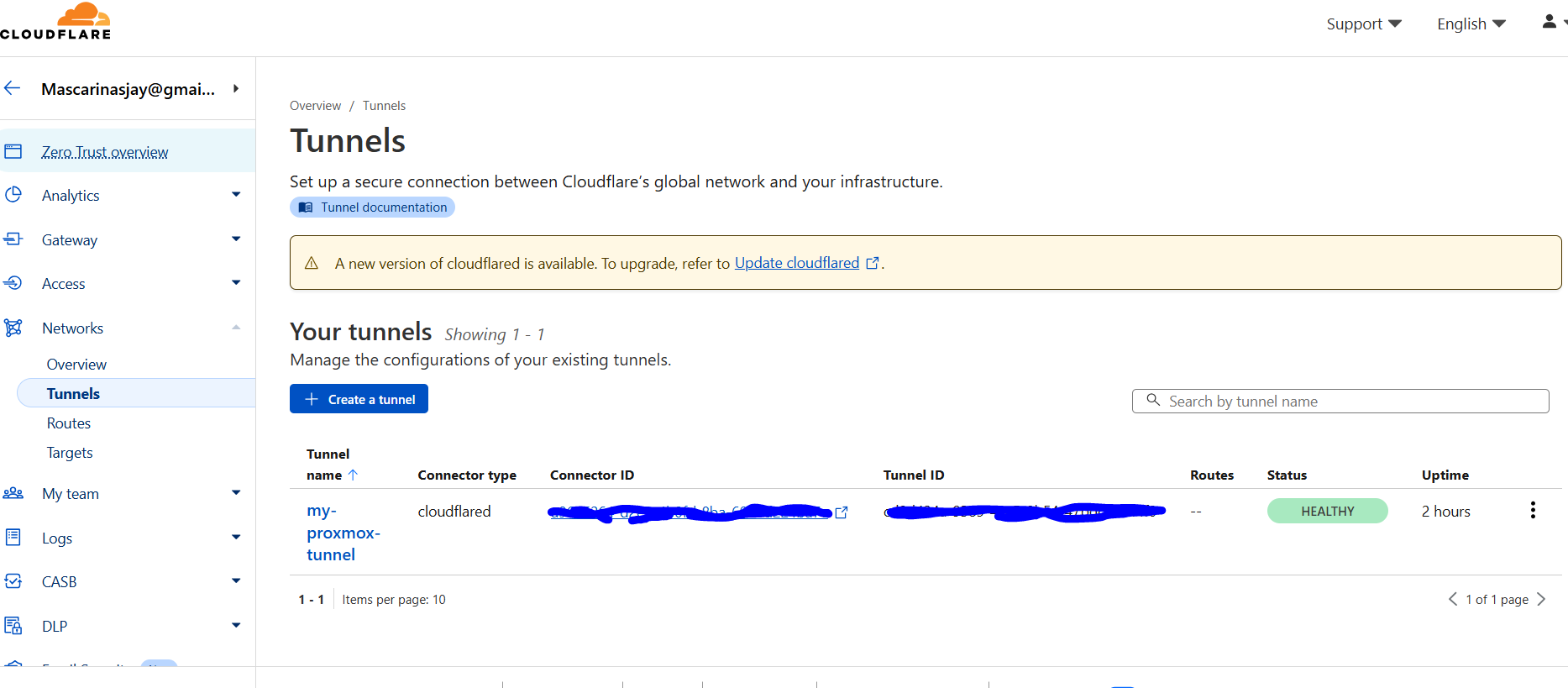This screenshot has height=688, width=1568.
Task: Open the English language dropdown
Action: point(1471,24)
